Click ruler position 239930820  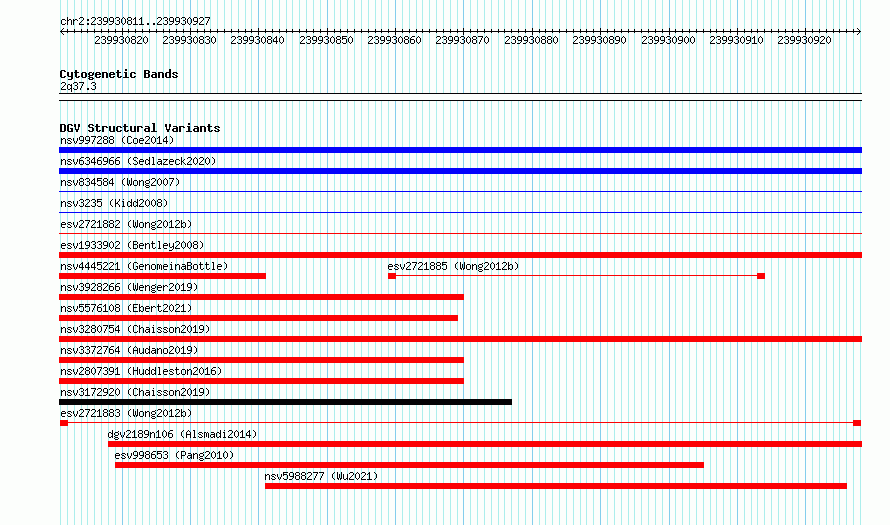tap(121, 40)
